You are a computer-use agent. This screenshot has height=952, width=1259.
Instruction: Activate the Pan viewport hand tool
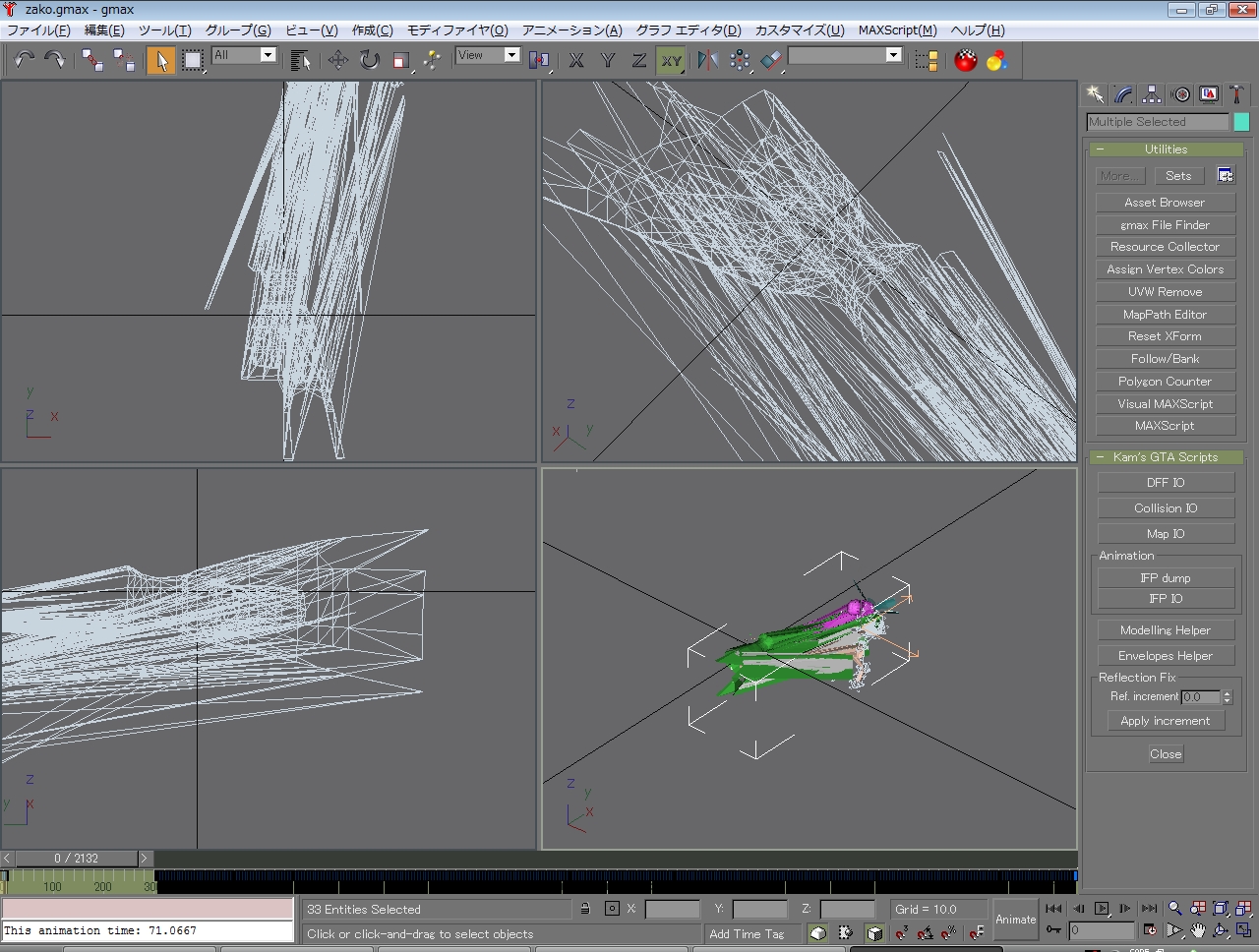click(1198, 929)
